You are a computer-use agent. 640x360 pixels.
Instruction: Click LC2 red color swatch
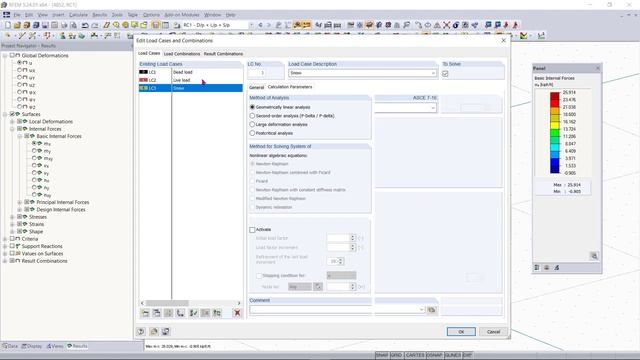(143, 80)
